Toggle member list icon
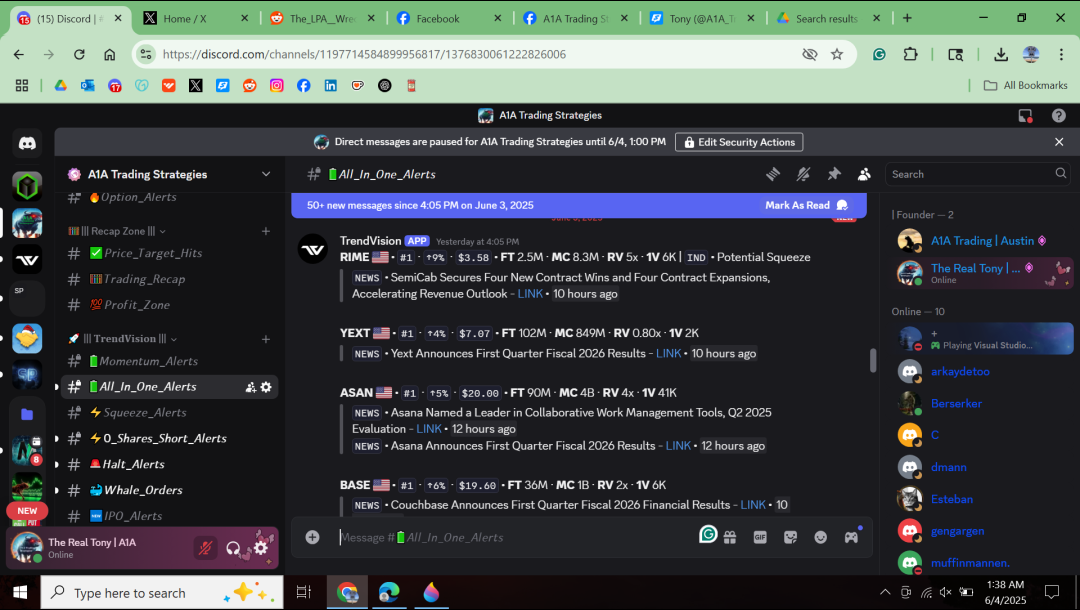The height and width of the screenshot is (610, 1080). [x=864, y=174]
